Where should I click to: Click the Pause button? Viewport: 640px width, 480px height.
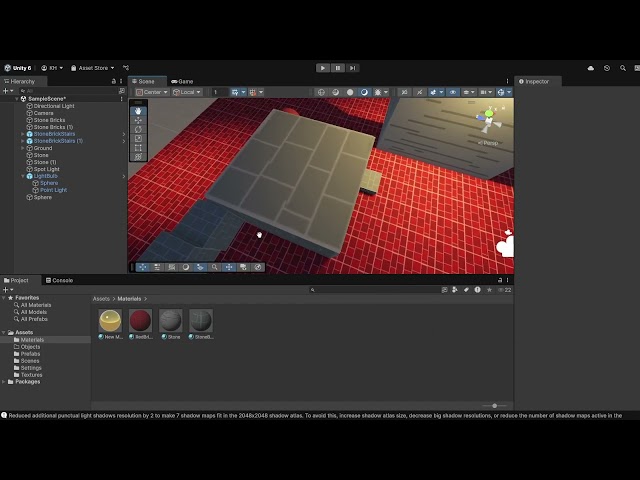click(338, 68)
